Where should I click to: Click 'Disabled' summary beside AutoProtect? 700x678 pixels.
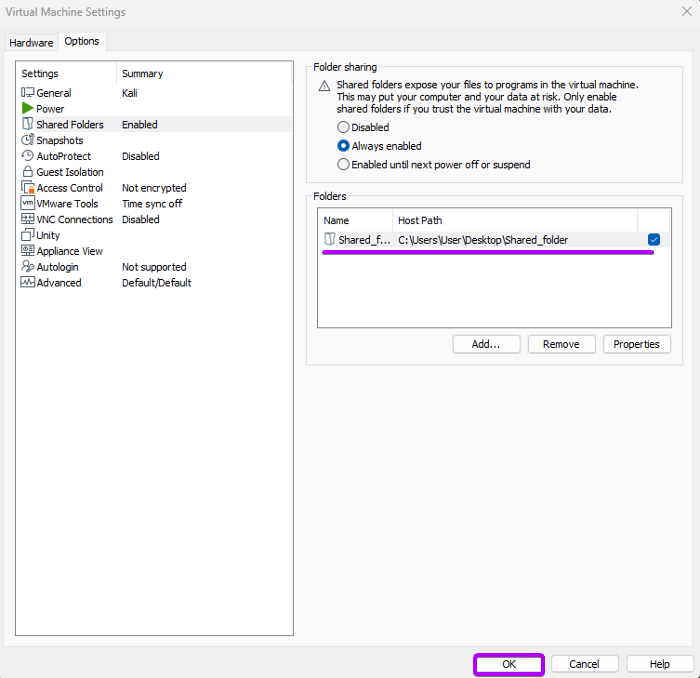click(141, 156)
